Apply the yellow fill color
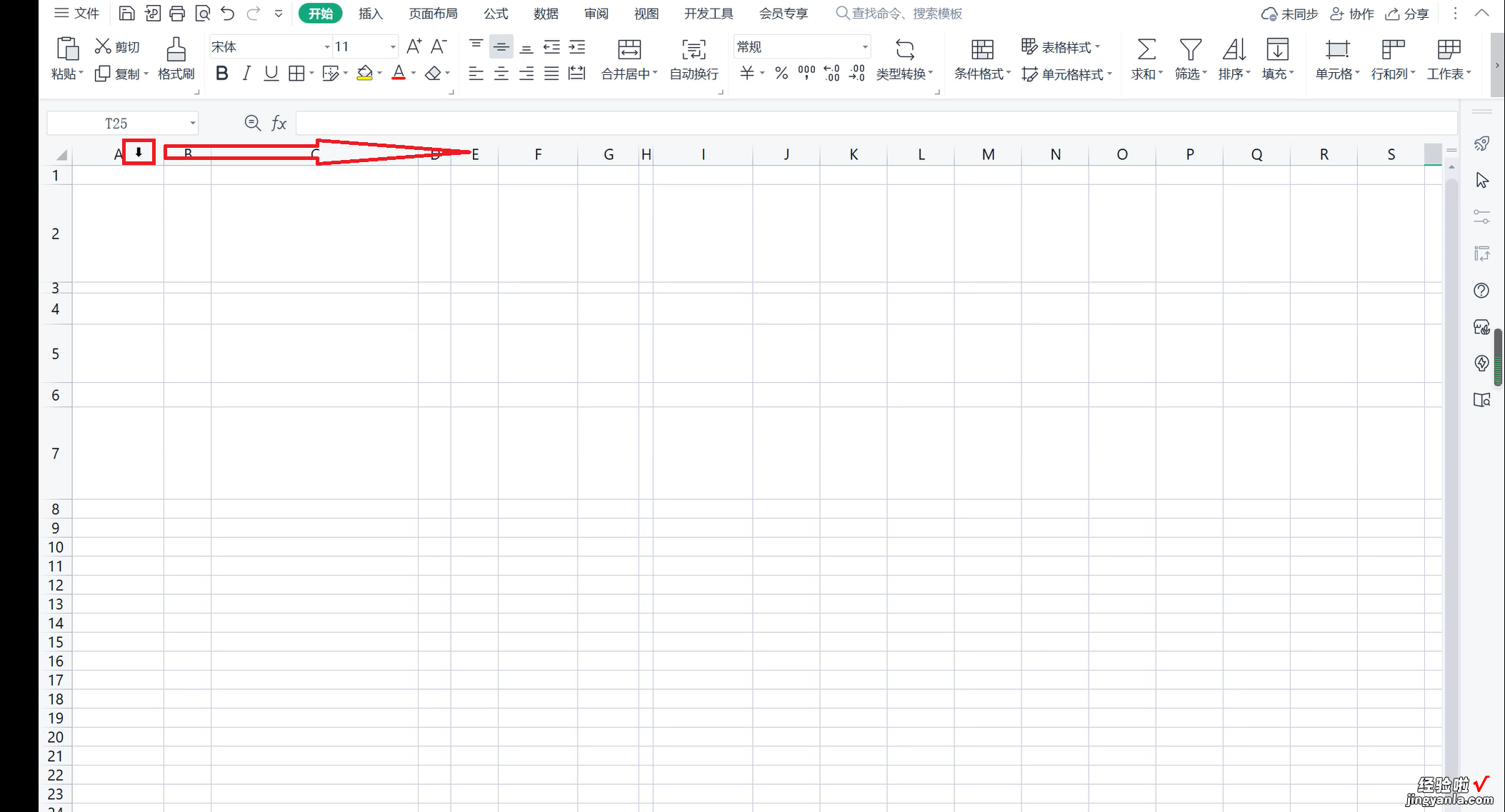Viewport: 1505px width, 812px height. tap(365, 73)
